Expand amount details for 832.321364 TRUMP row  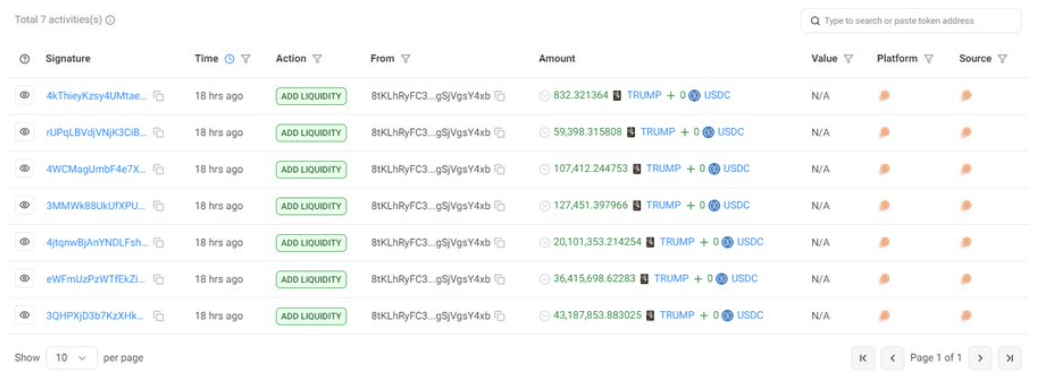click(545, 95)
